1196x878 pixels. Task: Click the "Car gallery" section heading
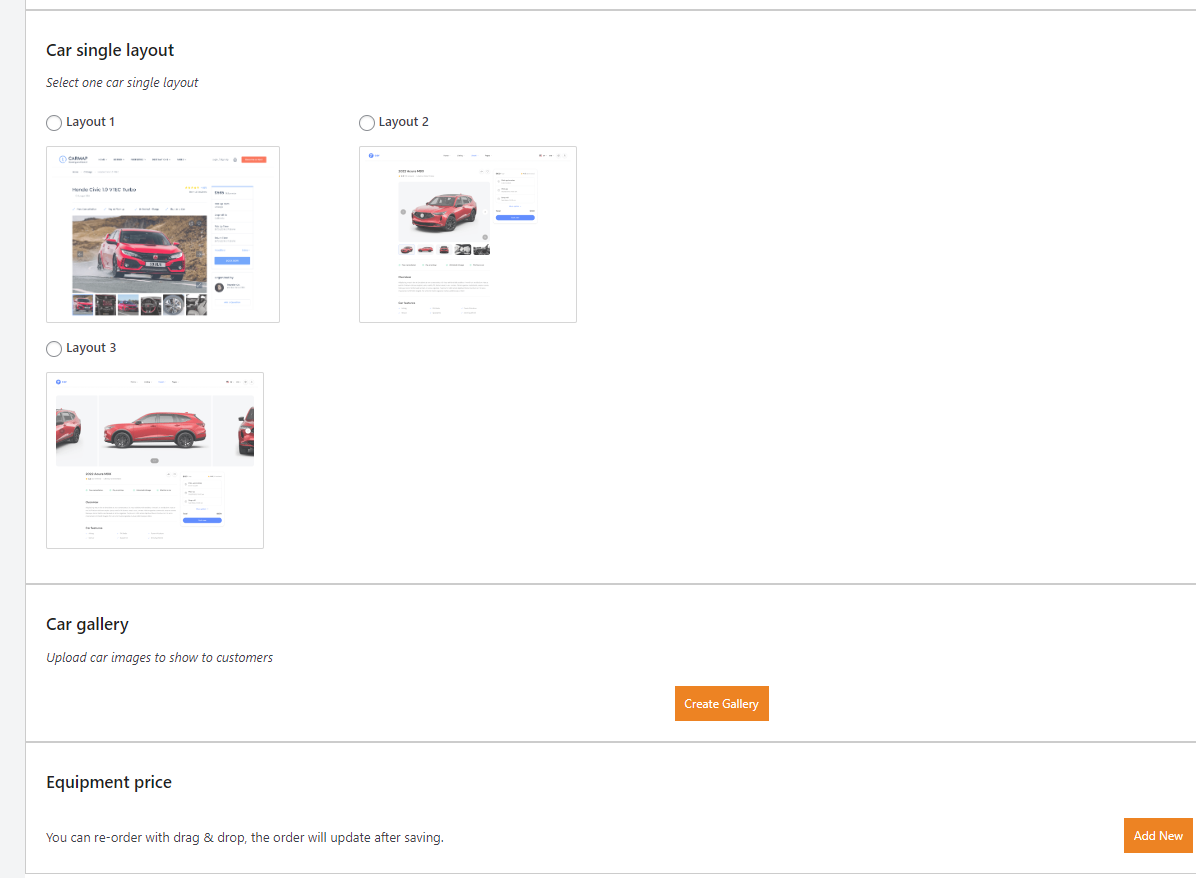point(87,624)
